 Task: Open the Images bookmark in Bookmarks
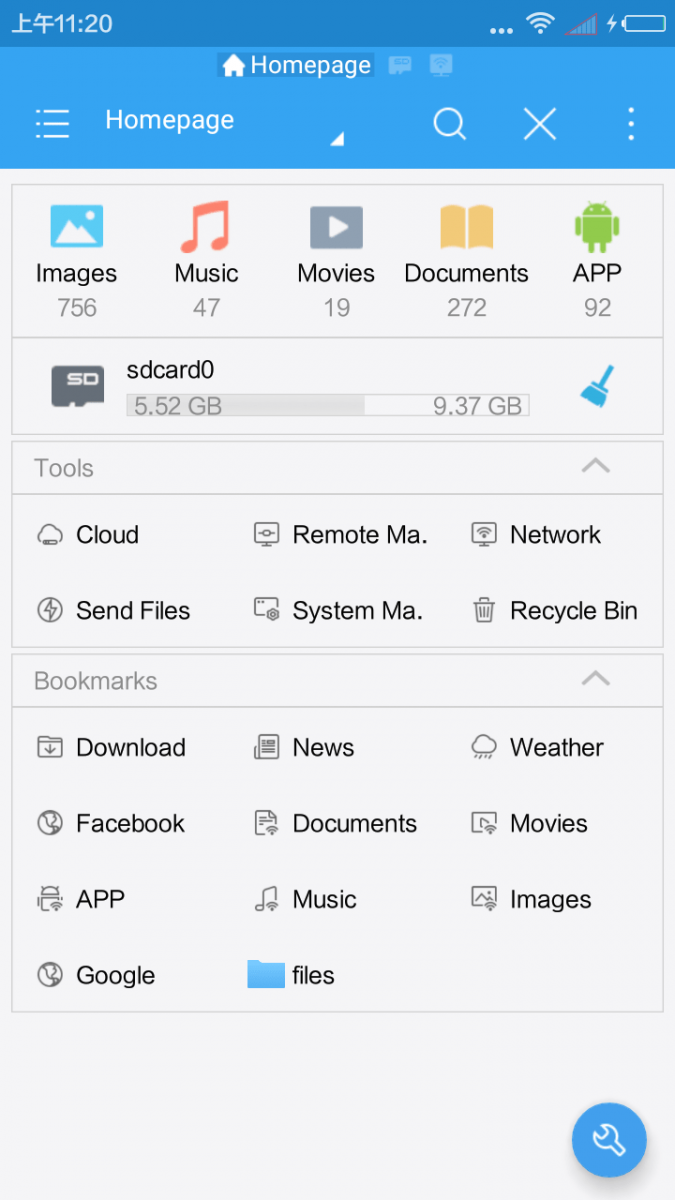(x=531, y=899)
